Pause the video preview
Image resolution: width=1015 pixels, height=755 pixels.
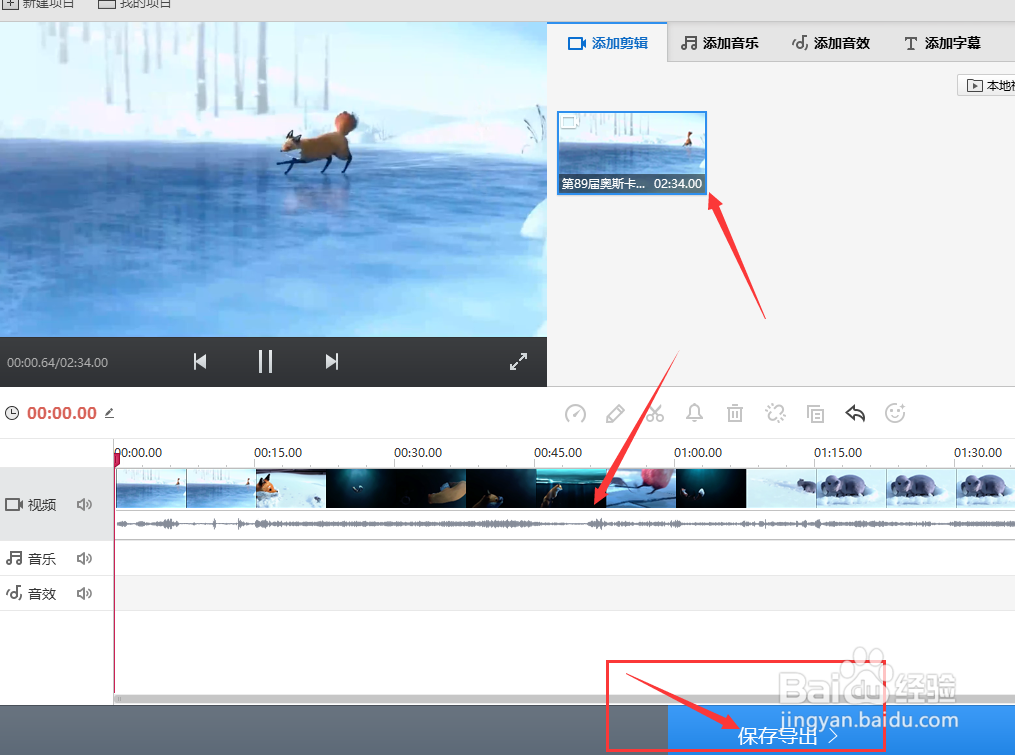[265, 361]
